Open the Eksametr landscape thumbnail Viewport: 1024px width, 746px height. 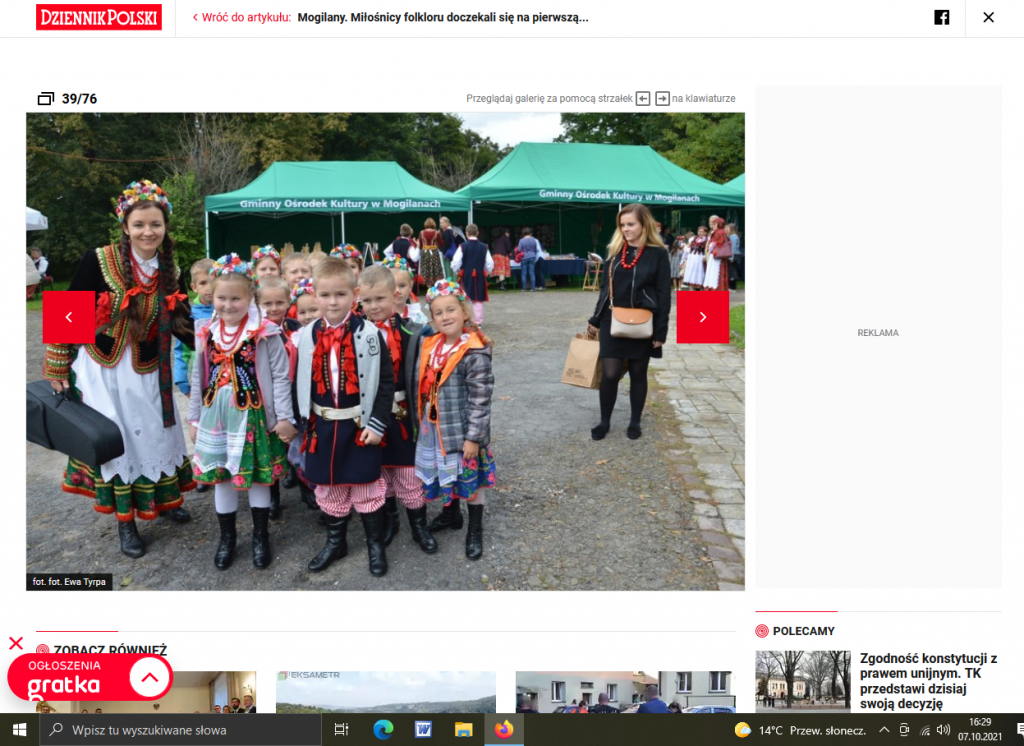click(385, 691)
